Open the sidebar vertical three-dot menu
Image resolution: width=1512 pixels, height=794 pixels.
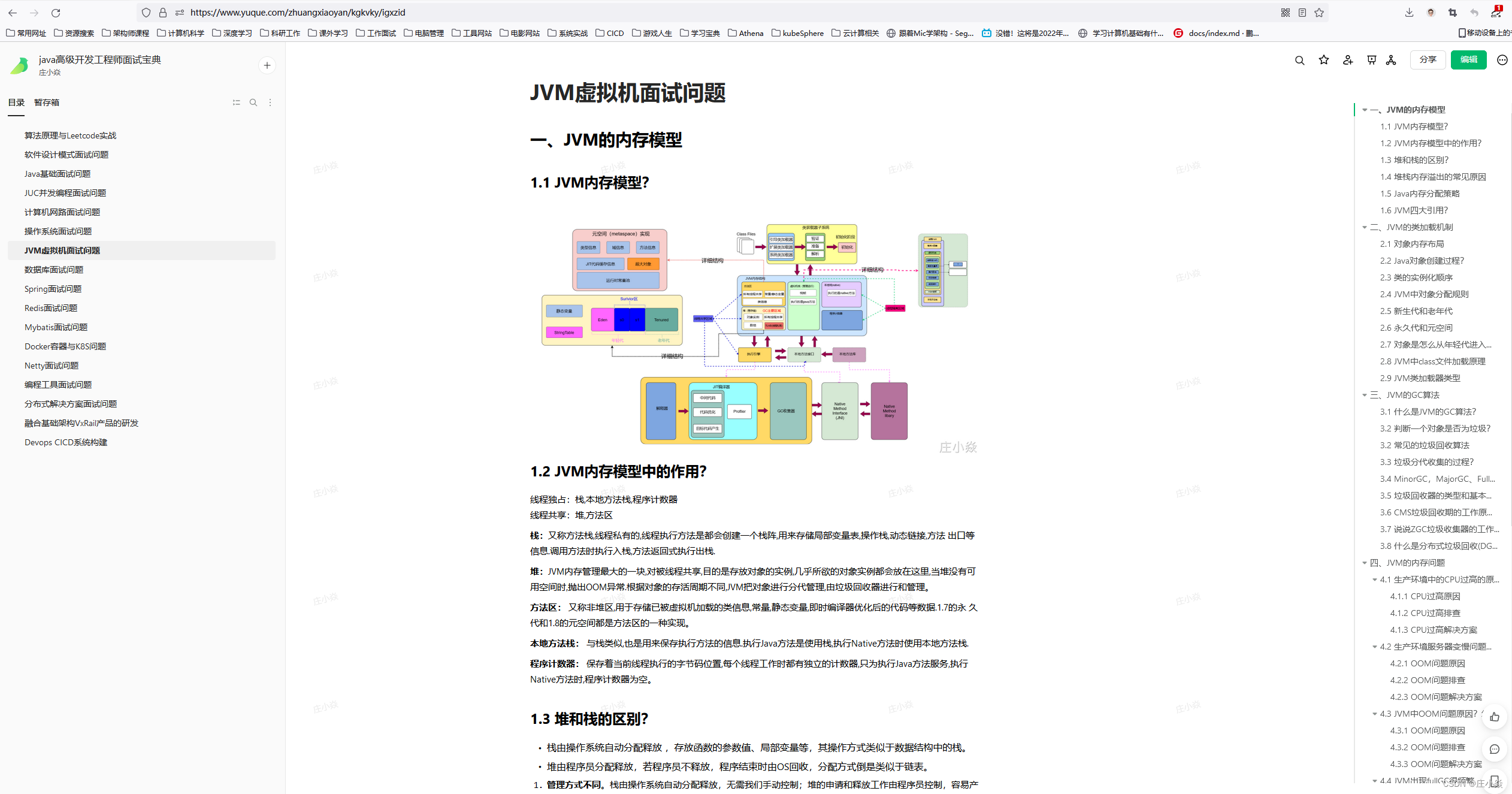pos(270,102)
